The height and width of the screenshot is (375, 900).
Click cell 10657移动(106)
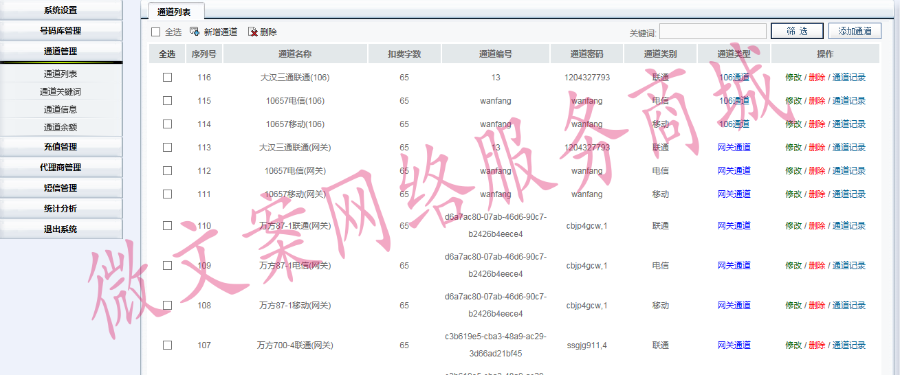click(x=295, y=124)
